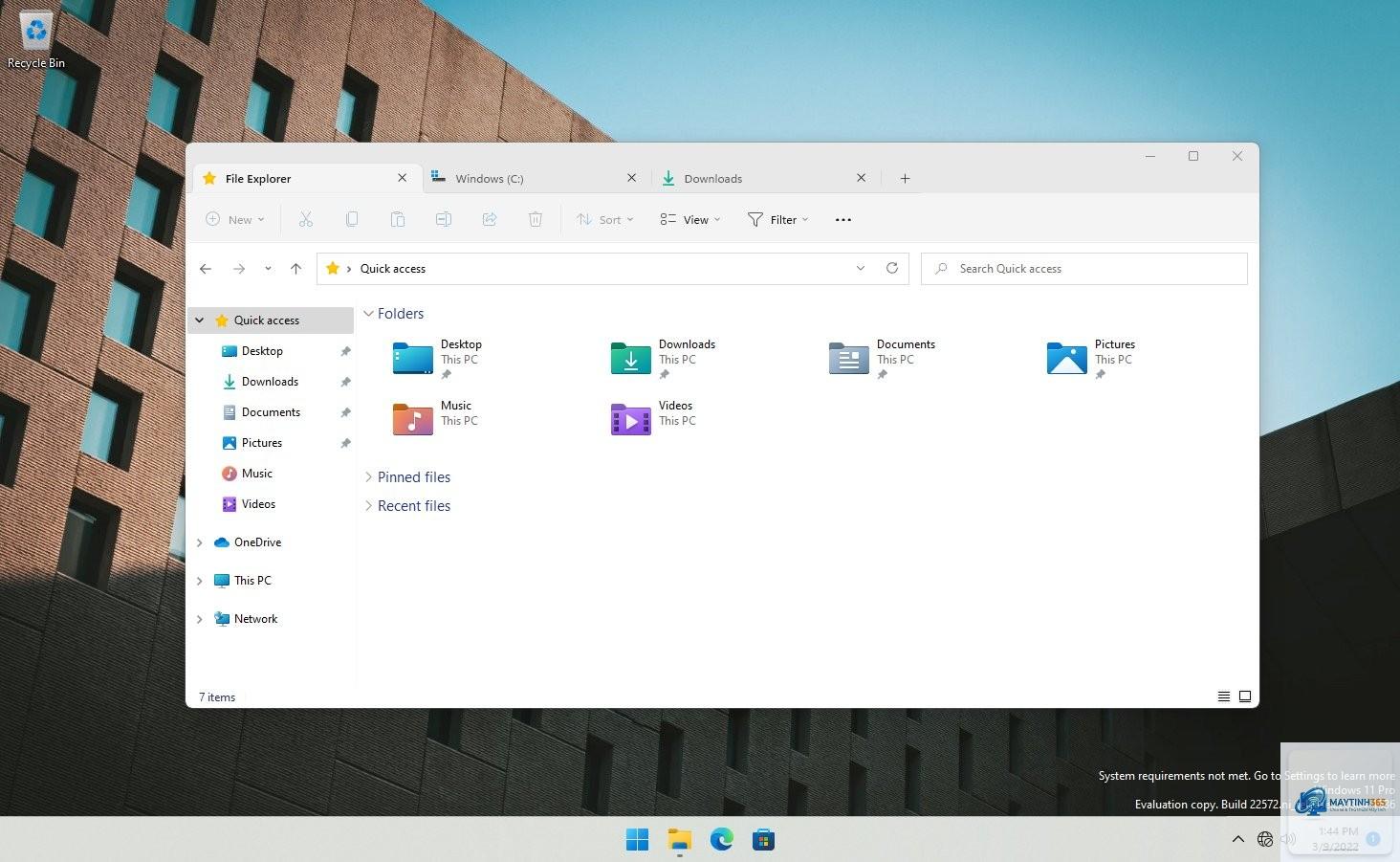Viewport: 1400px width, 862px height.
Task: Switch to large icons view in status bar
Action: click(x=1245, y=696)
